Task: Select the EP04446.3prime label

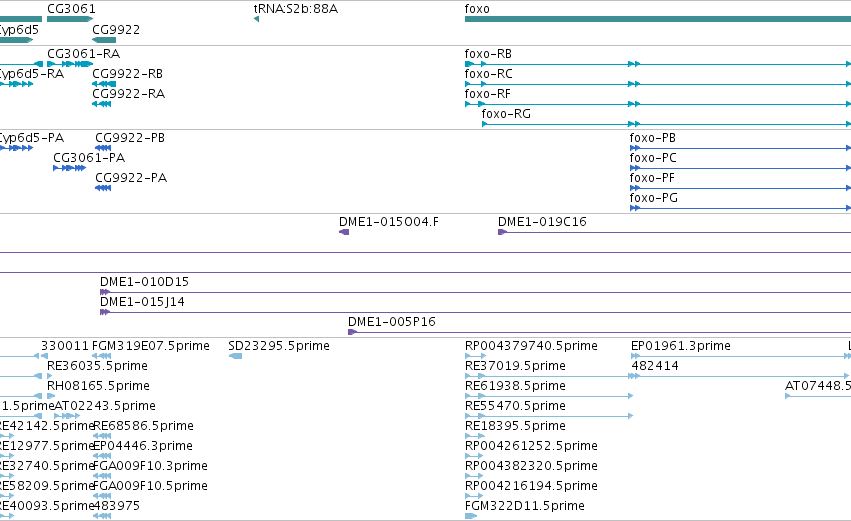Action: coord(143,447)
